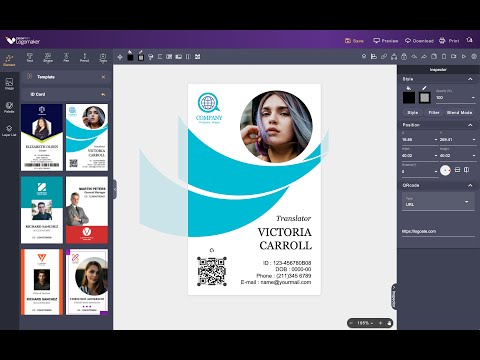The image size is (480, 360).
Task: Collapse the QRcode section
Action: [x=470, y=185]
